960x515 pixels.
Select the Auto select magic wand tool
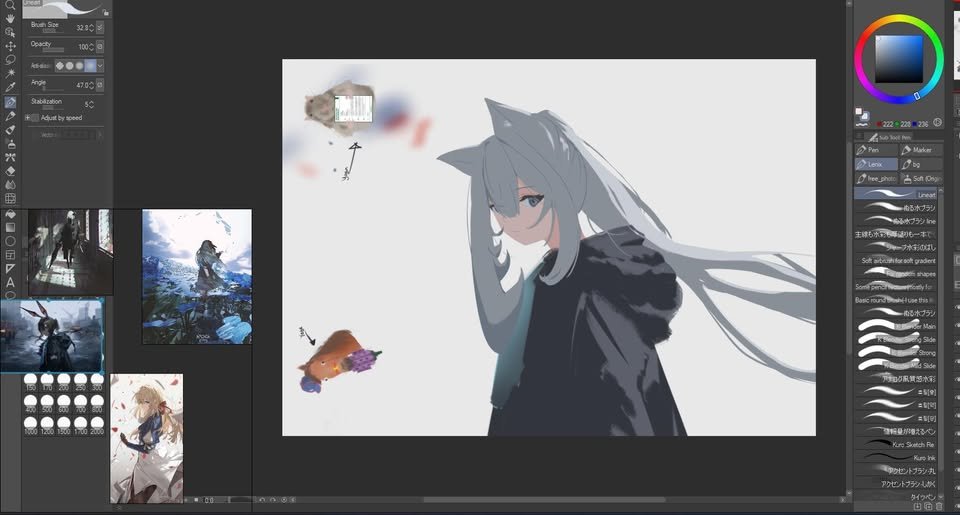[x=10, y=73]
